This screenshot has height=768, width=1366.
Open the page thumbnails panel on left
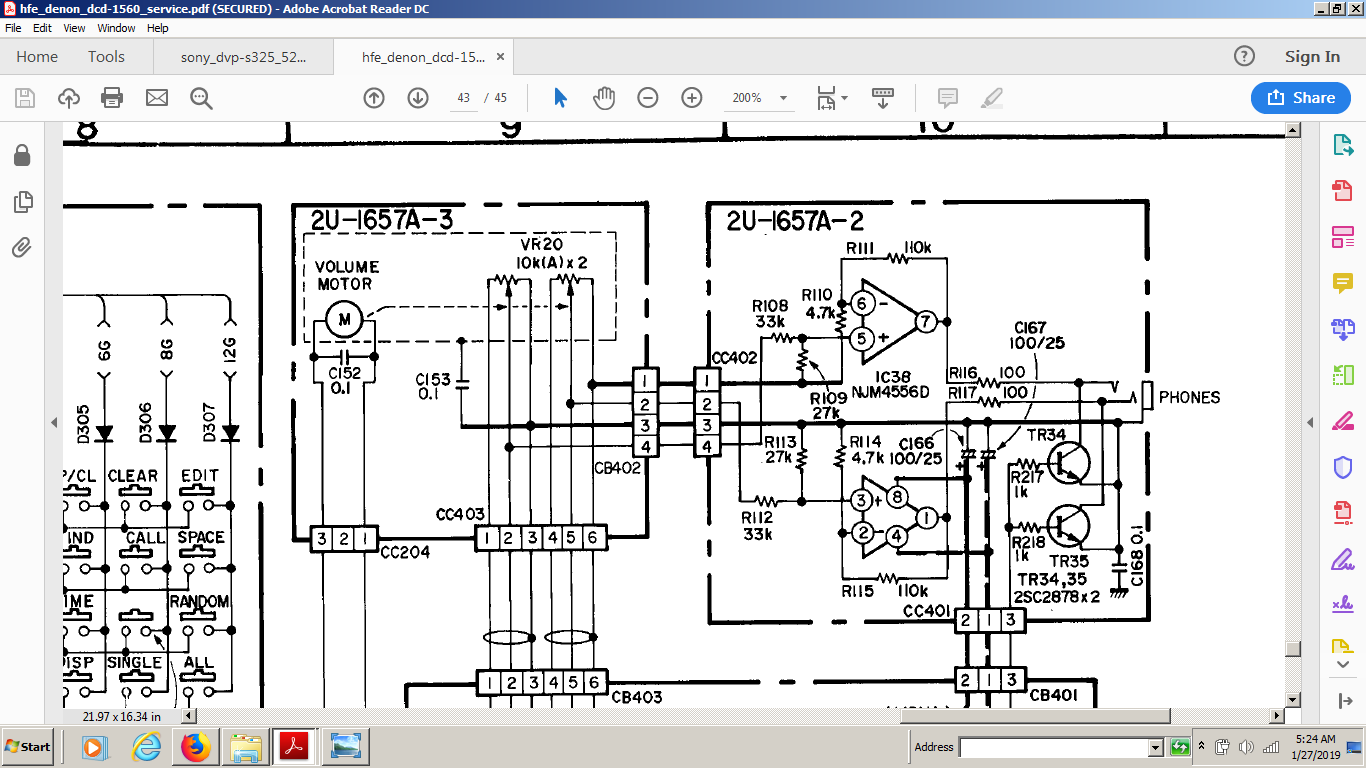tap(22, 202)
